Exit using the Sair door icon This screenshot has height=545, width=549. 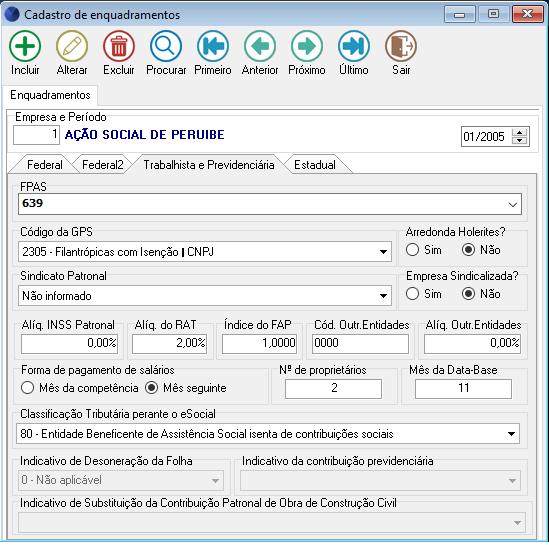pyautogui.click(x=401, y=46)
